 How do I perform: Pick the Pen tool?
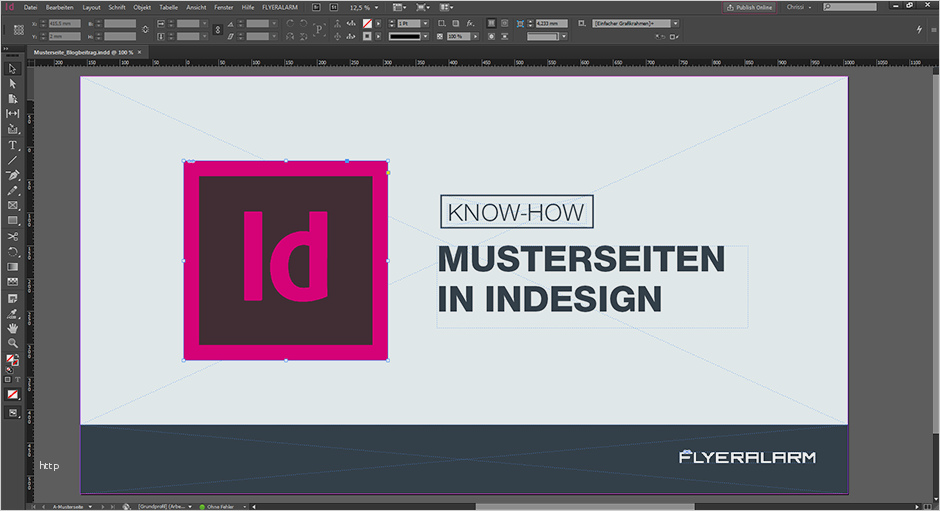pos(13,175)
